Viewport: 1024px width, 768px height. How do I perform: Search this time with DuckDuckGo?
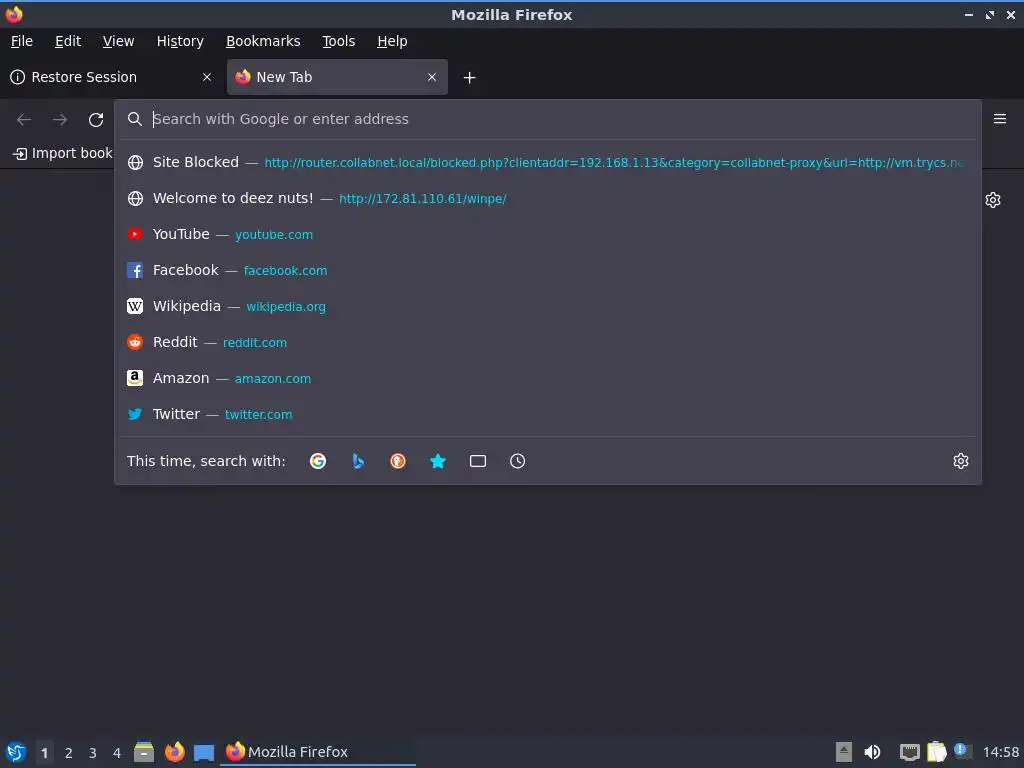tap(398, 461)
